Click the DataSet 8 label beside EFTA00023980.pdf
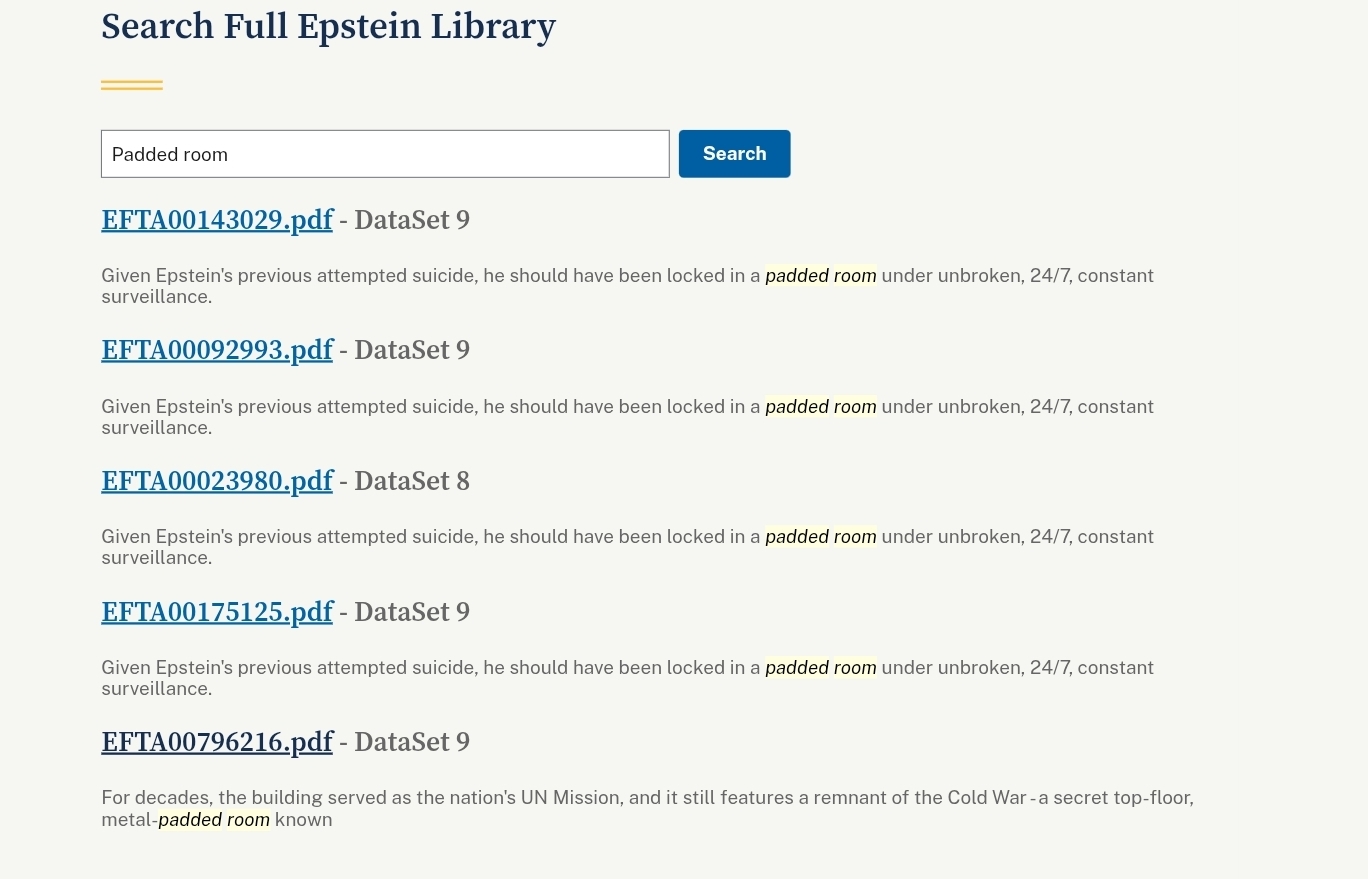Screen dimensions: 1368x879 (x=411, y=481)
